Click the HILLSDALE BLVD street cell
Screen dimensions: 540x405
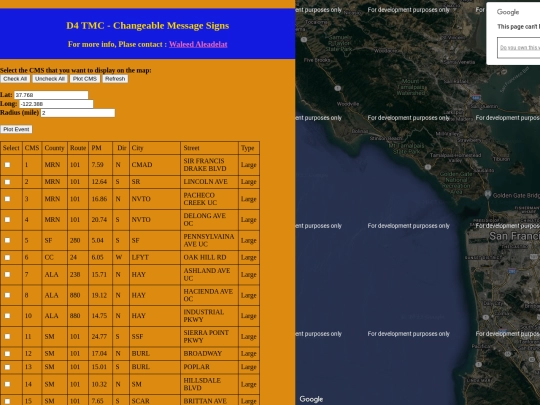pos(209,384)
